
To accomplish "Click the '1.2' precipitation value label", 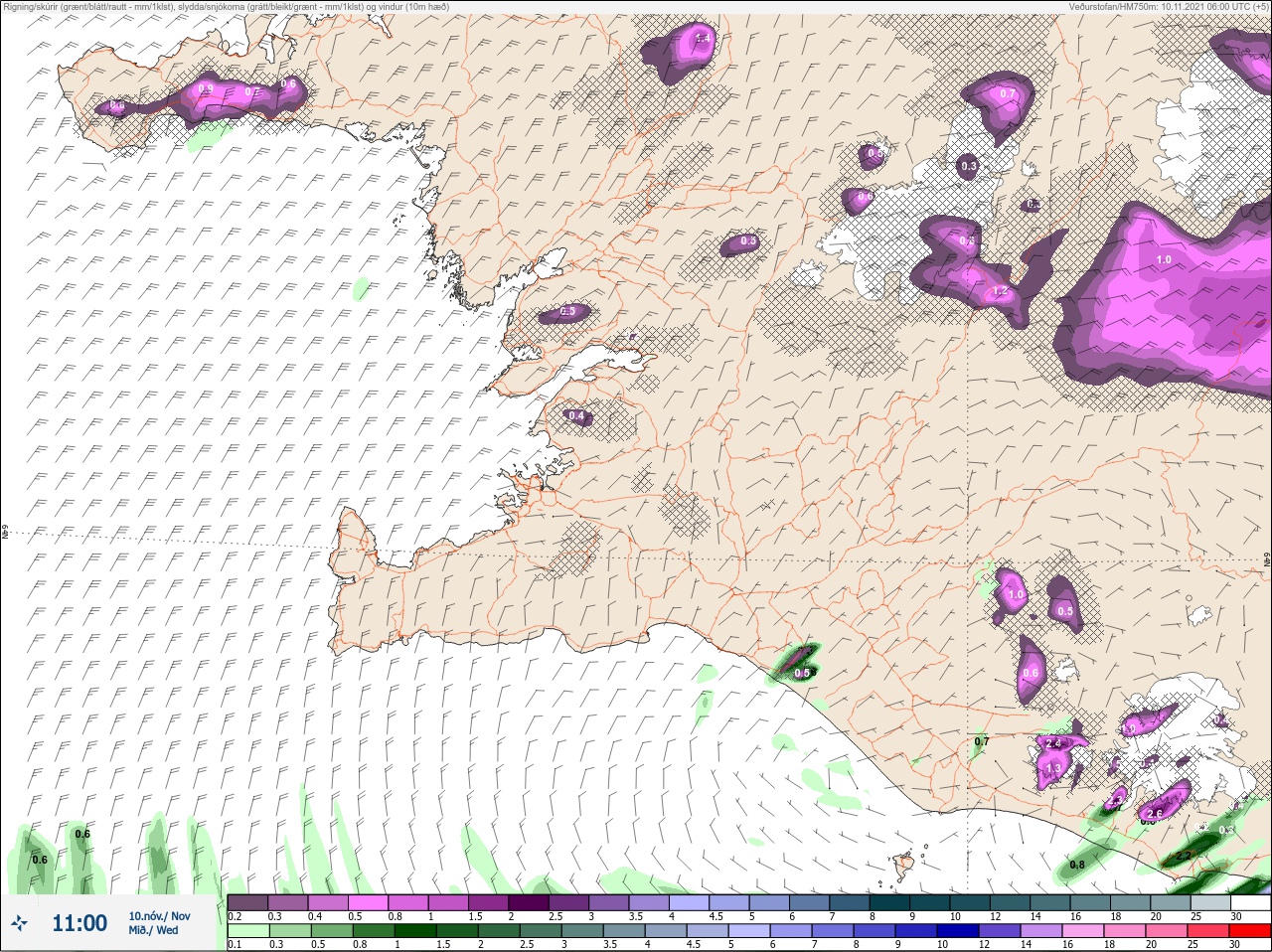I will pyautogui.click(x=1001, y=292).
